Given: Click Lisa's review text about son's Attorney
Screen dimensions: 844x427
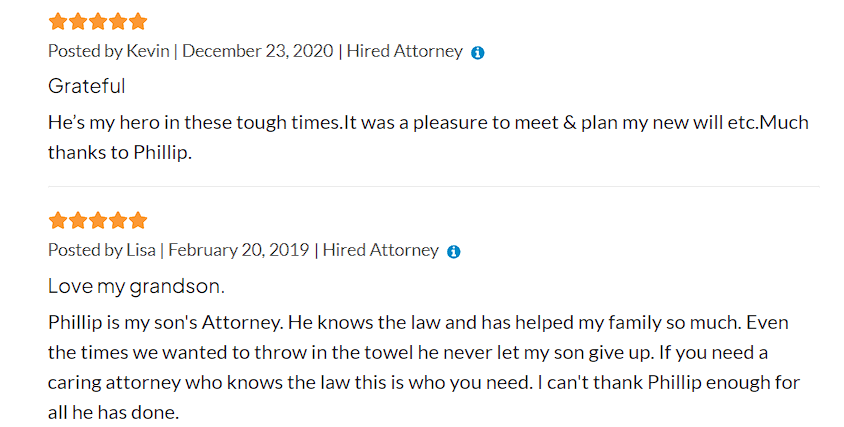Looking at the screenshot, I should point(424,367).
